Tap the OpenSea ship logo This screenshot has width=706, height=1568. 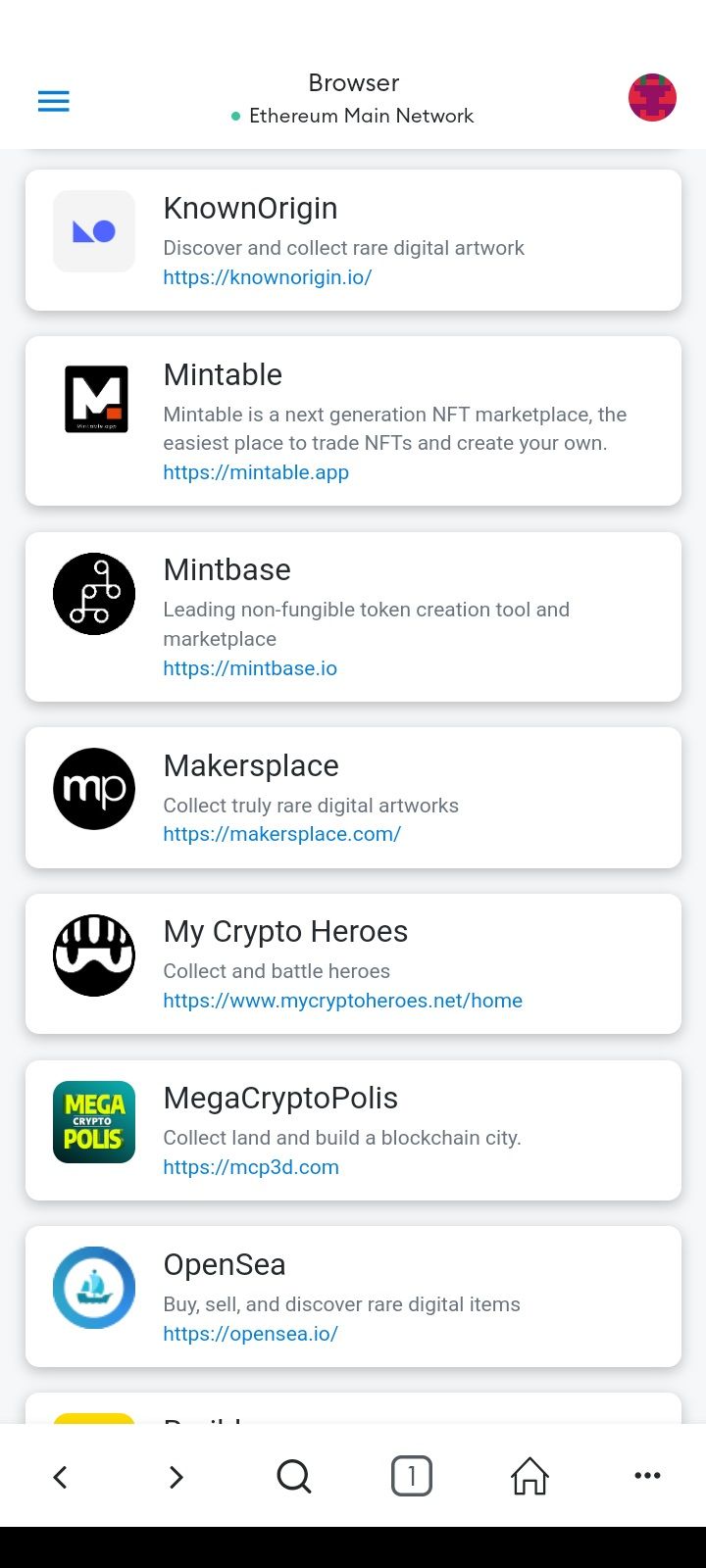94,1288
